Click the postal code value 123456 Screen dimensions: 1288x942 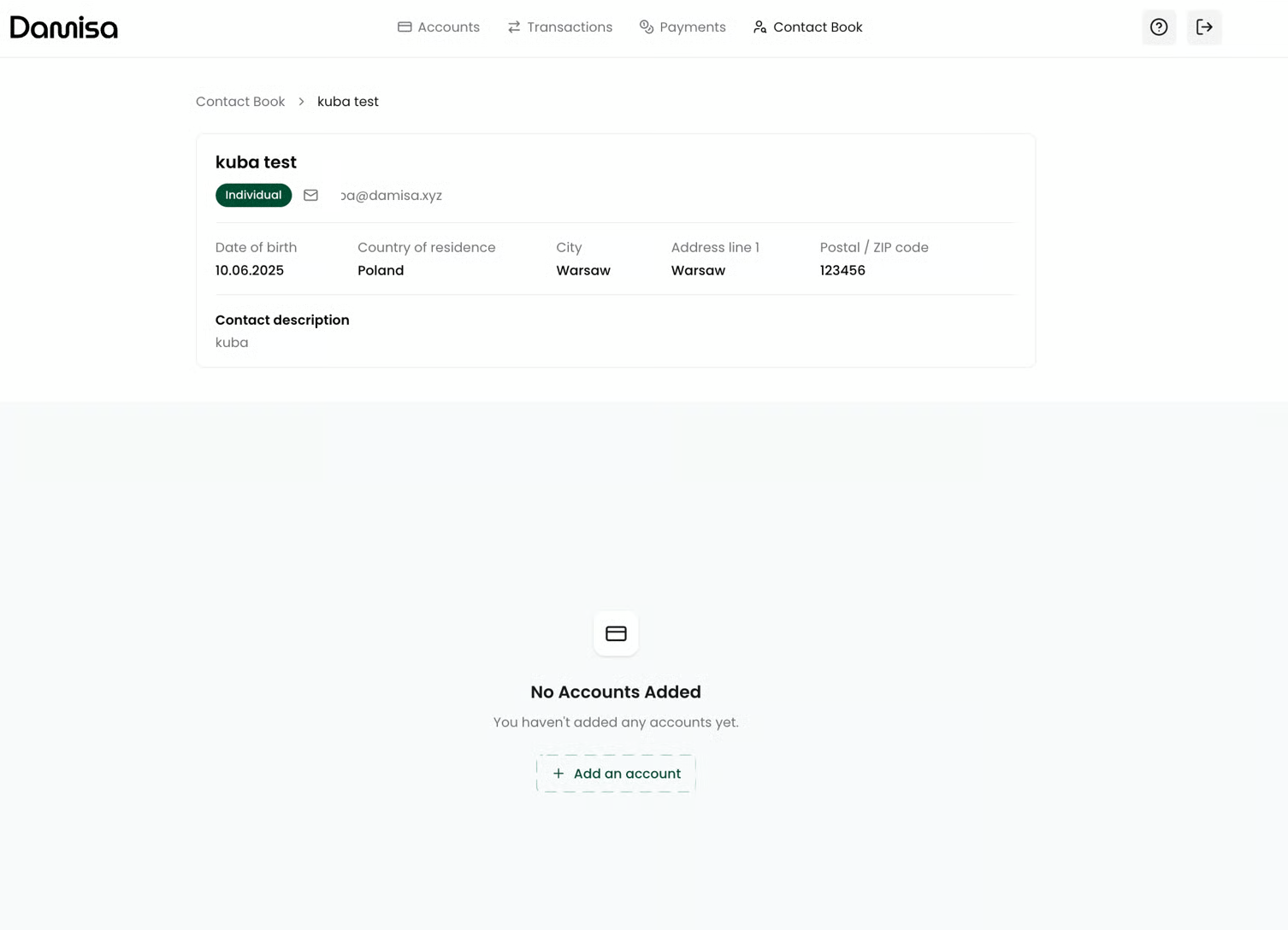point(842,271)
